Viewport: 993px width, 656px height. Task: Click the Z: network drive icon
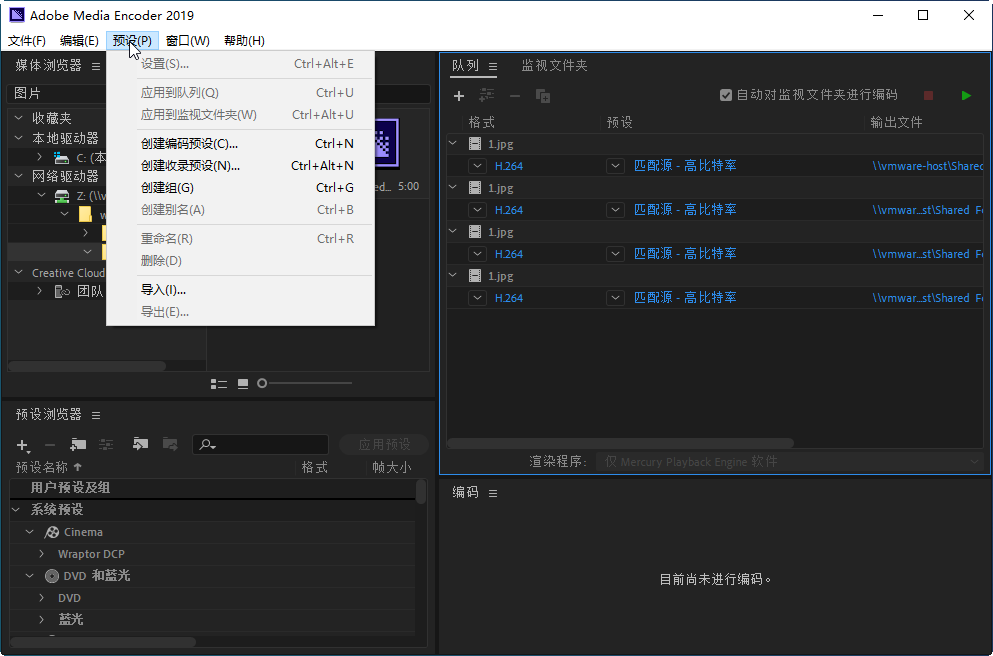pyautogui.click(x=61, y=196)
